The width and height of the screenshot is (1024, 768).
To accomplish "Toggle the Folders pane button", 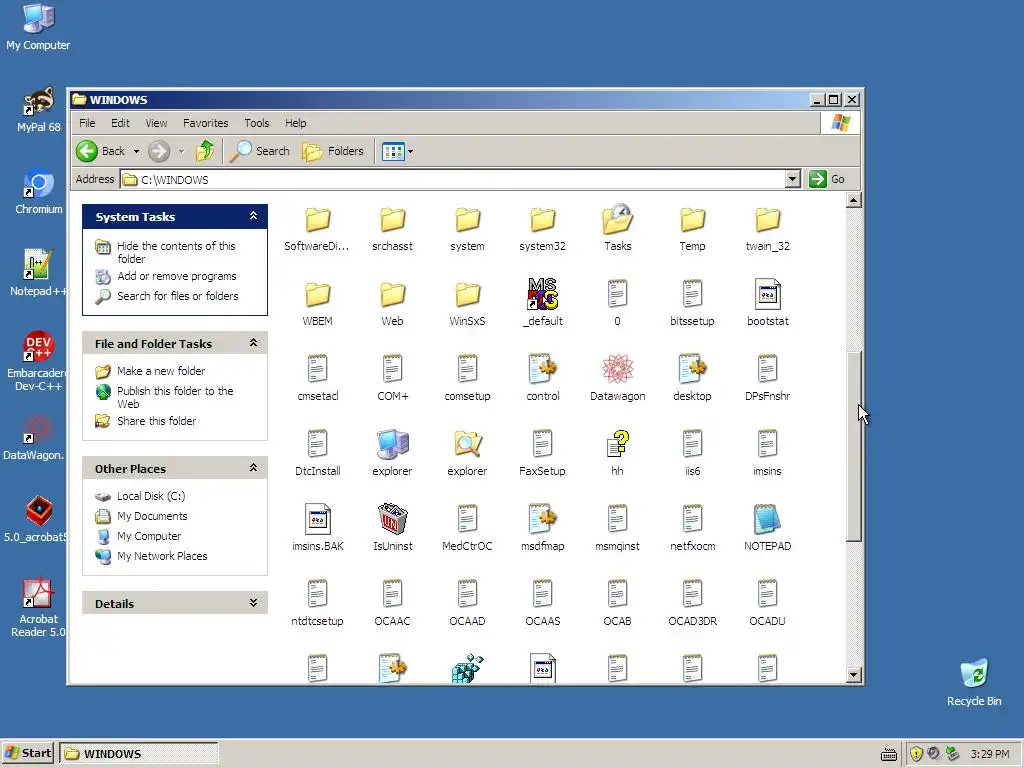I will point(332,151).
